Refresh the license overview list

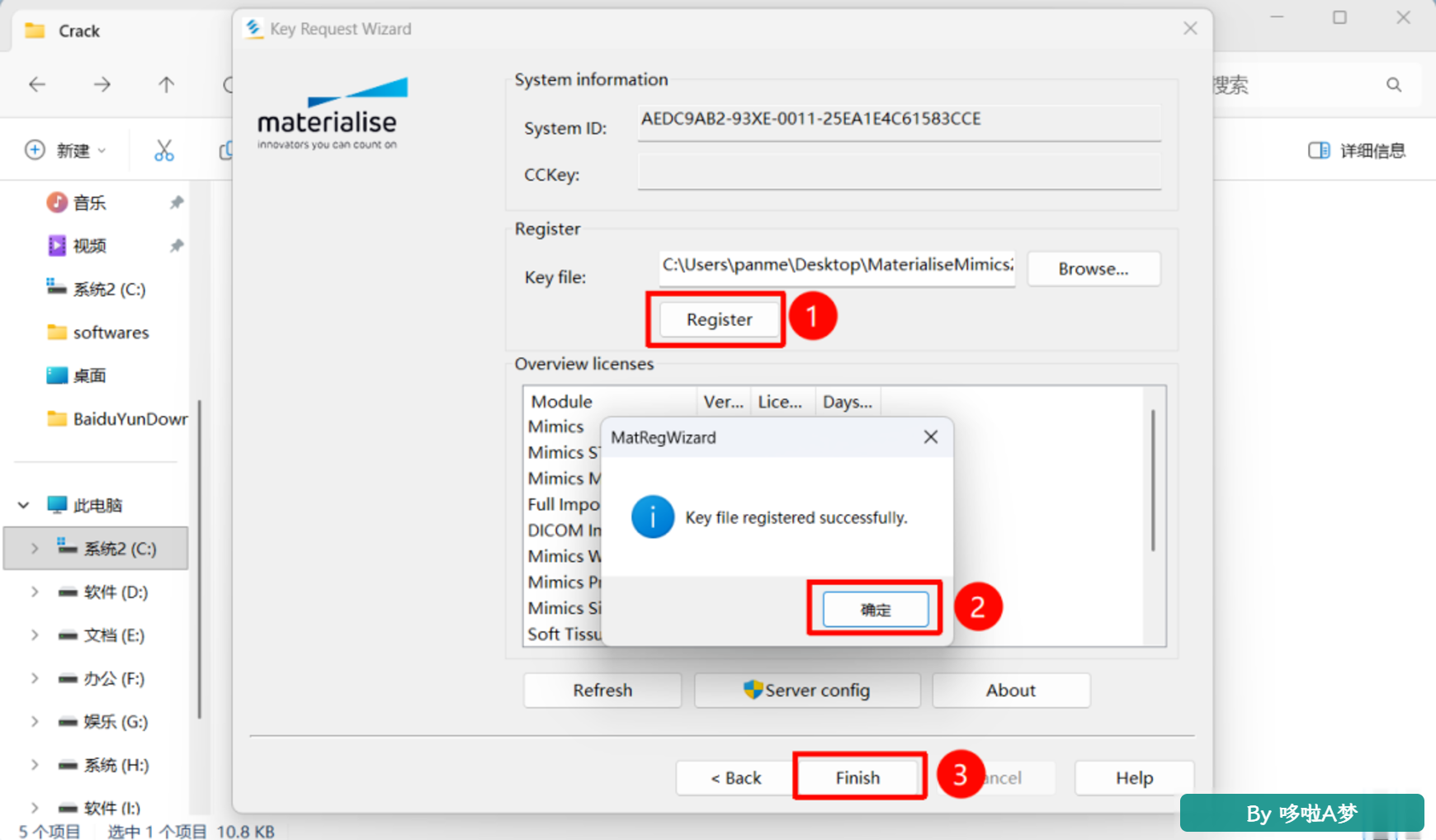click(602, 690)
